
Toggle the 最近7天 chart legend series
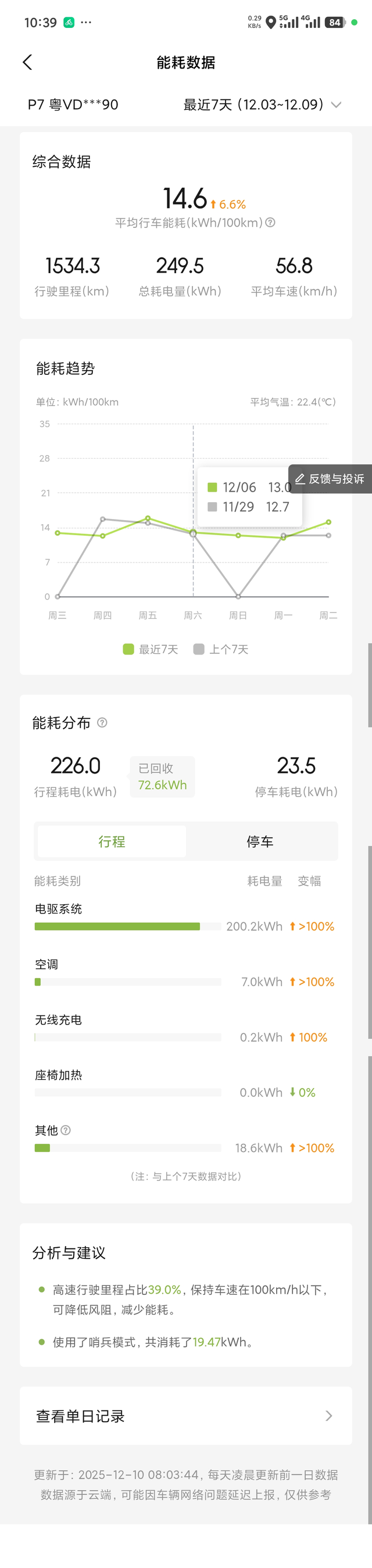151,650
